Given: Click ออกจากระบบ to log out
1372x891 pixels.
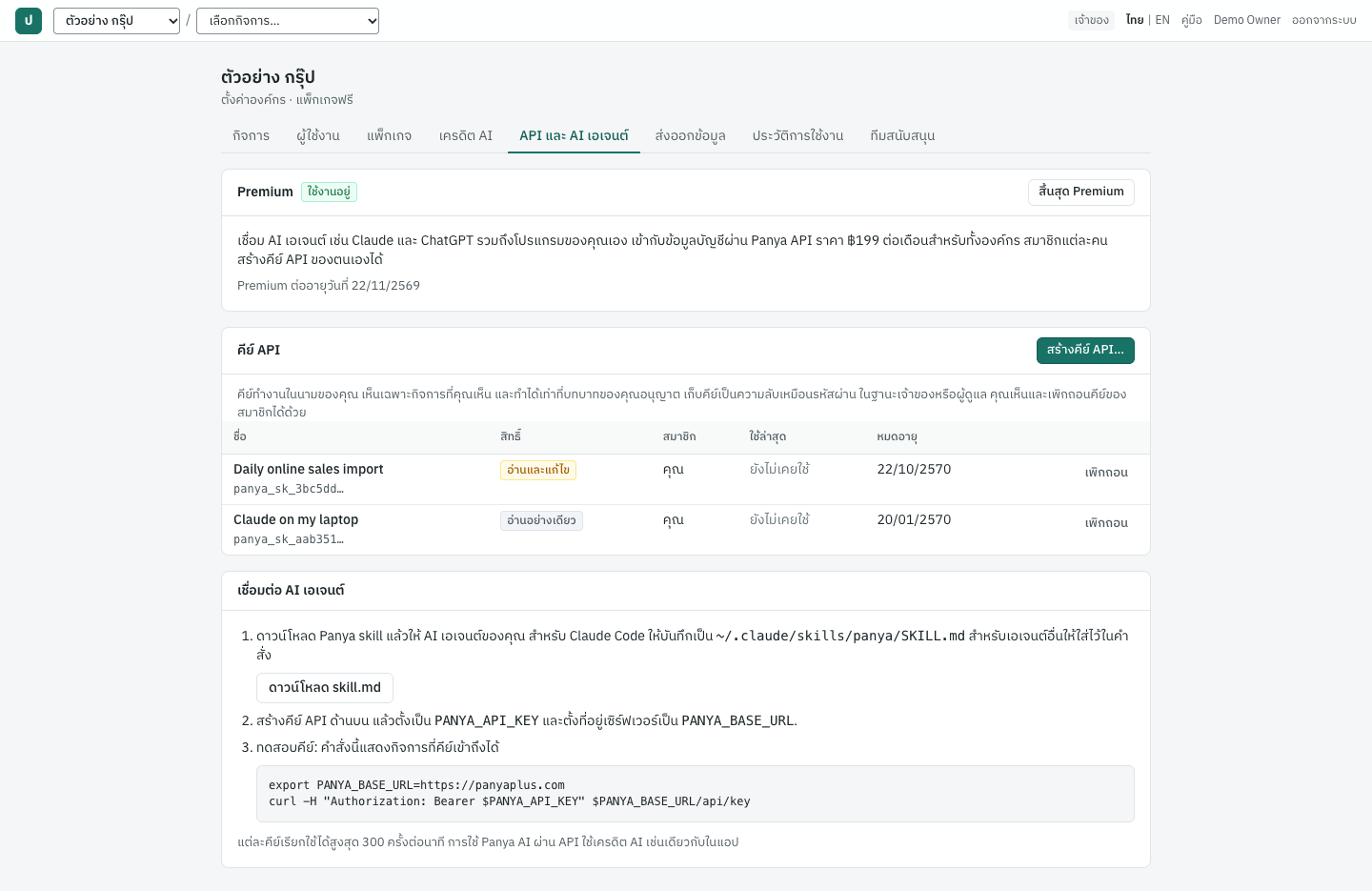Looking at the screenshot, I should click(1324, 20).
